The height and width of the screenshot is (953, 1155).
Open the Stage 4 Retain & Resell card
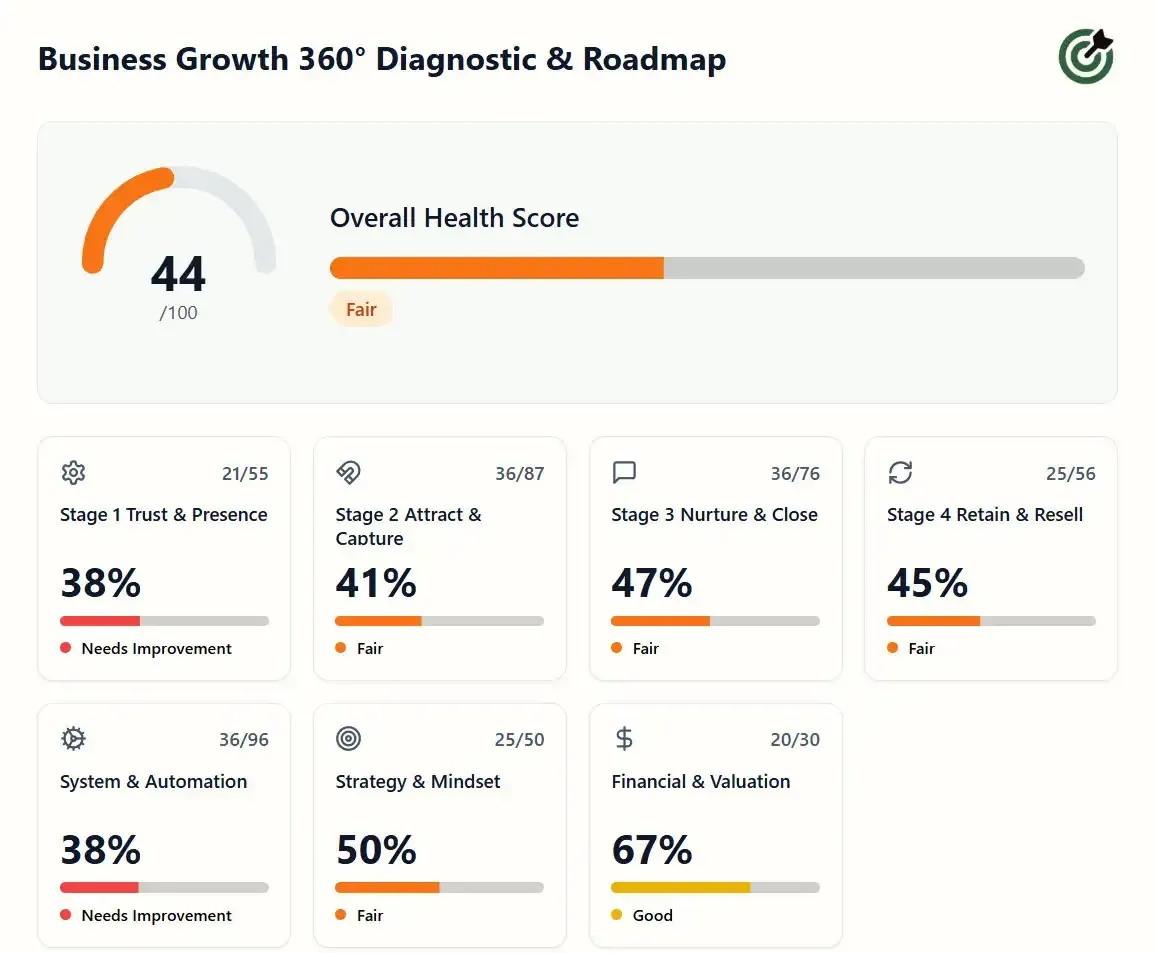[x=990, y=558]
